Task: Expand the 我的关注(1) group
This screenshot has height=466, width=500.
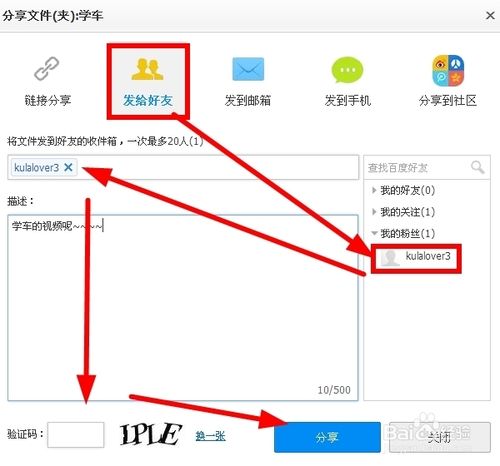Action: 374,212
